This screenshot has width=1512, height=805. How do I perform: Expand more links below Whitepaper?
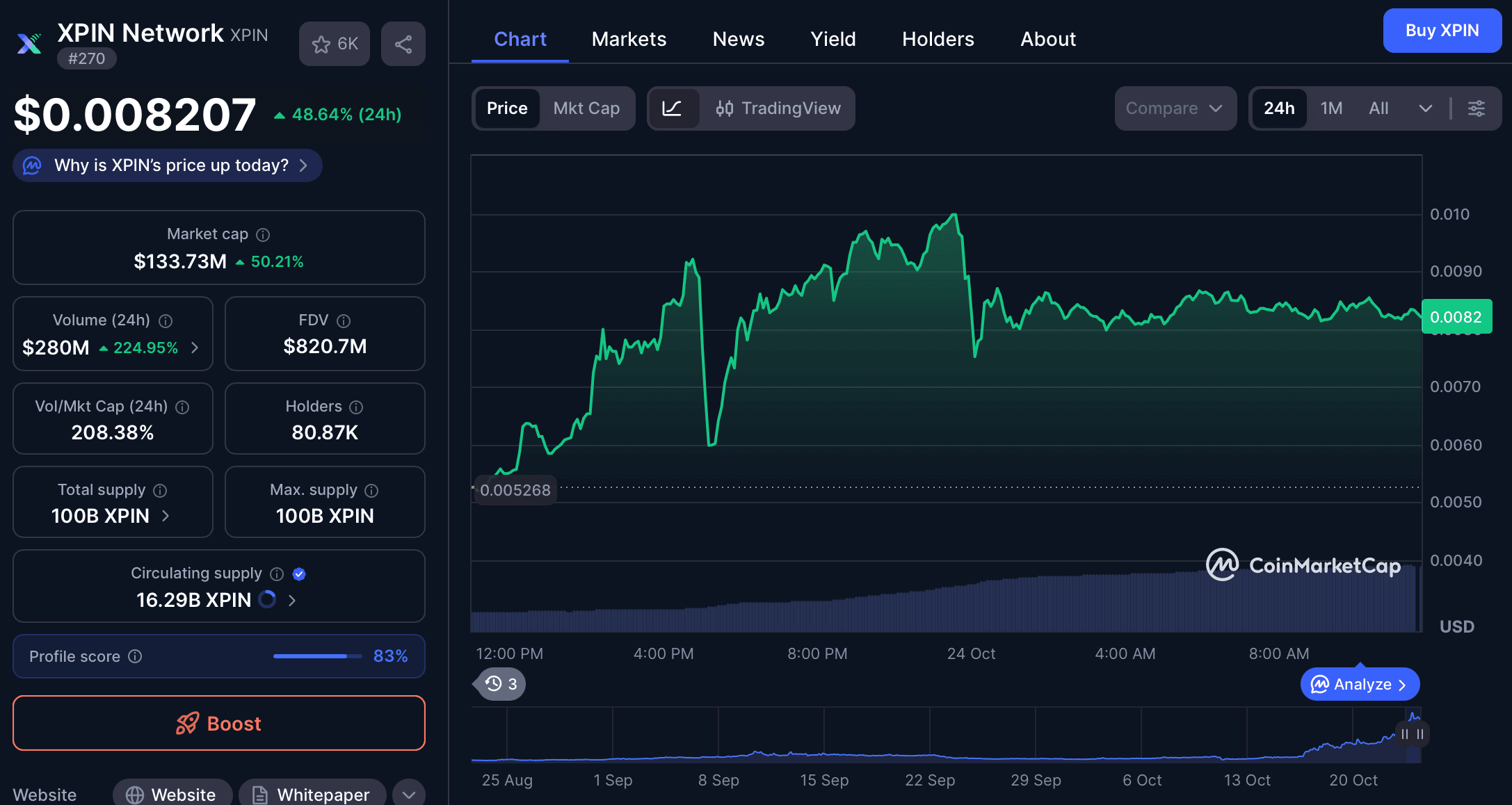(408, 794)
